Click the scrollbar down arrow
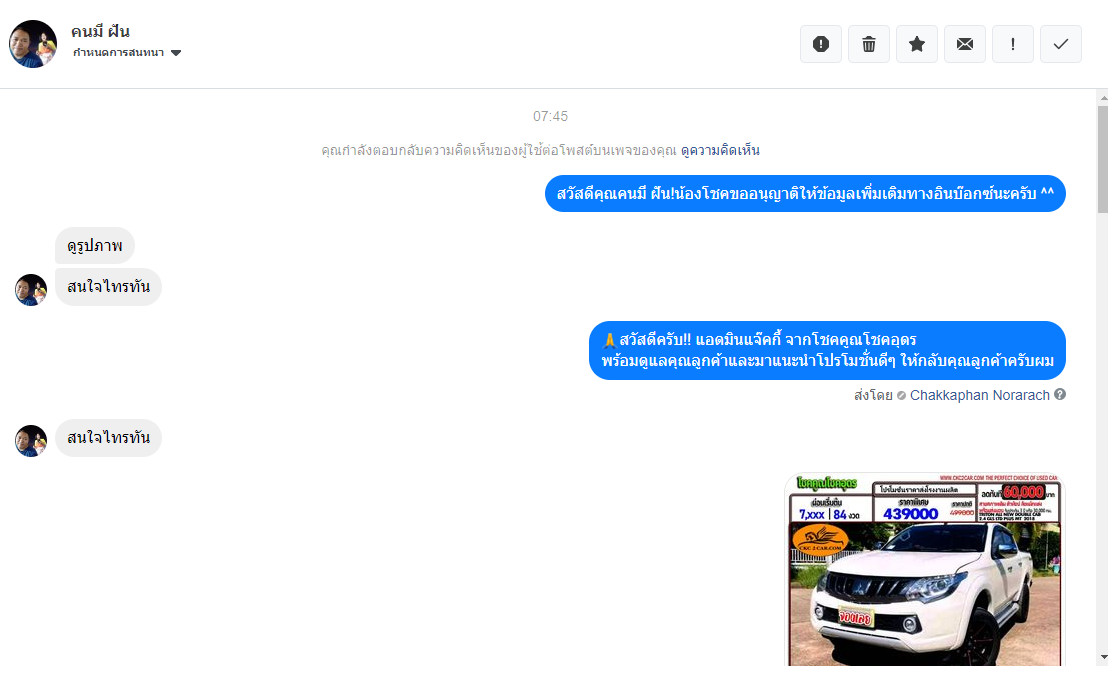The image size is (1108, 674). coord(1102,658)
